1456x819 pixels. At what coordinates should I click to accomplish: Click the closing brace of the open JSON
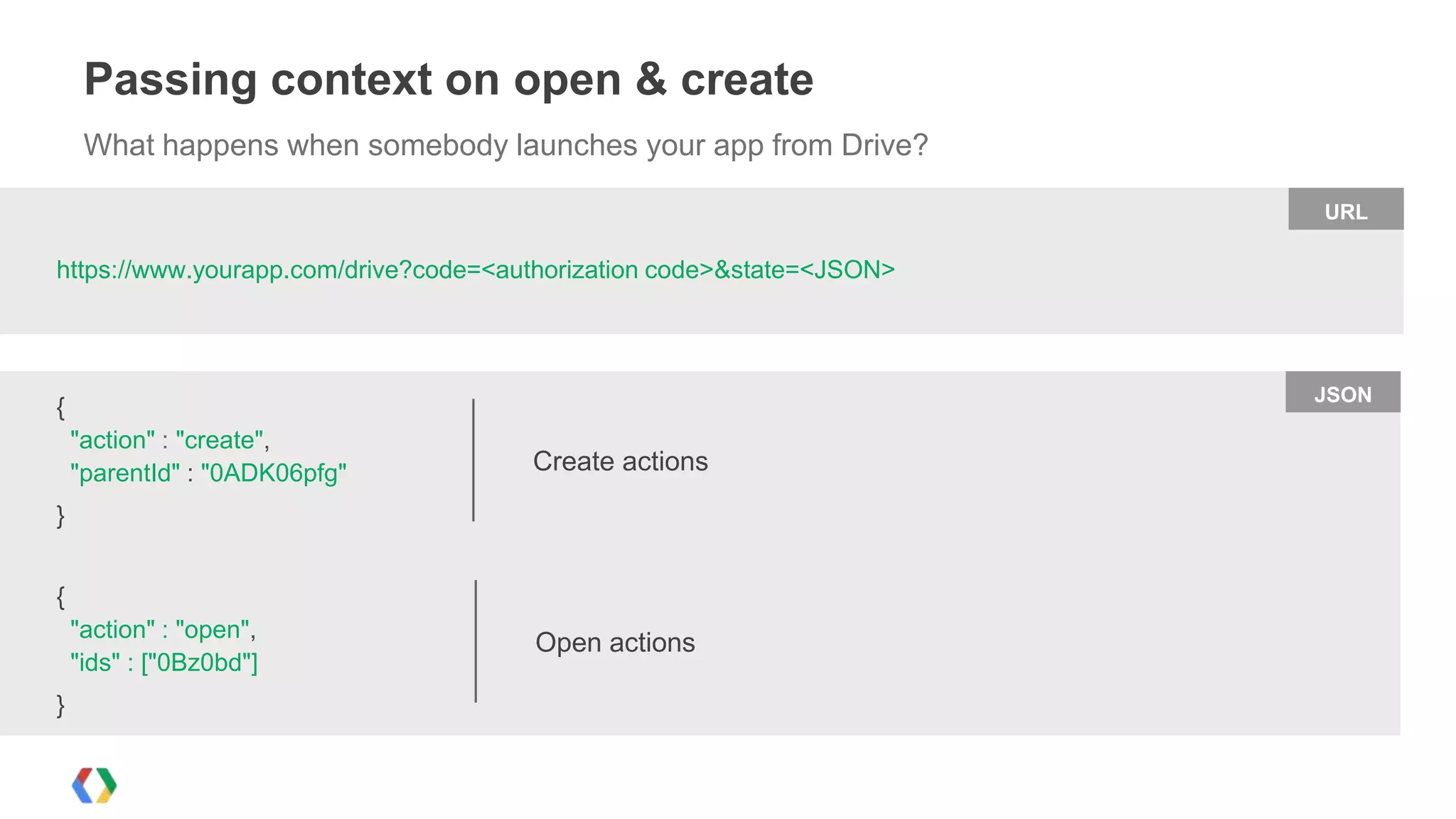point(60,705)
